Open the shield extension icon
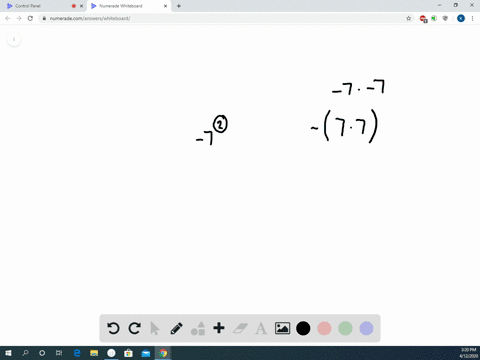The image size is (480, 360). [445, 18]
